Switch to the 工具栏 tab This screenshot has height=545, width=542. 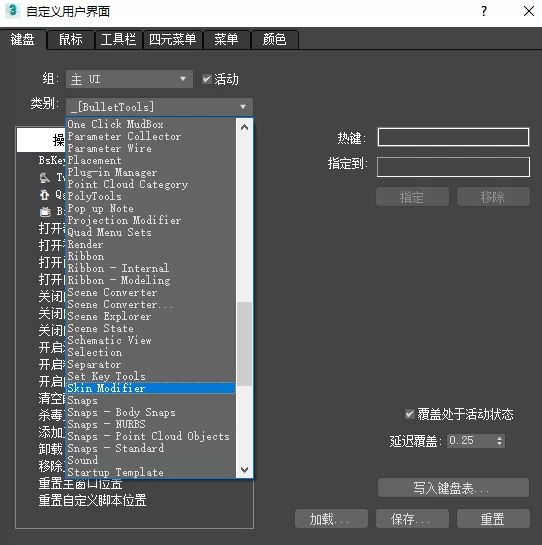(119, 39)
